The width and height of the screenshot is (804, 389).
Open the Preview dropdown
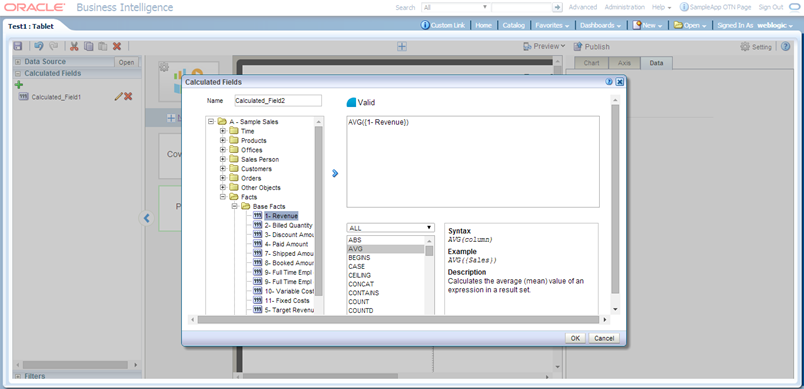tap(544, 46)
